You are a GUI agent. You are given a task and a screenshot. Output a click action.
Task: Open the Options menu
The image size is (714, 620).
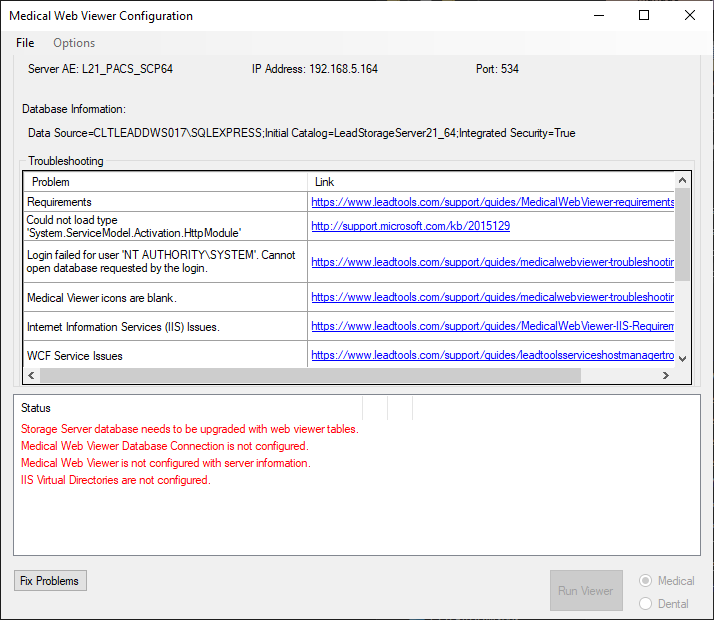[x=74, y=43]
